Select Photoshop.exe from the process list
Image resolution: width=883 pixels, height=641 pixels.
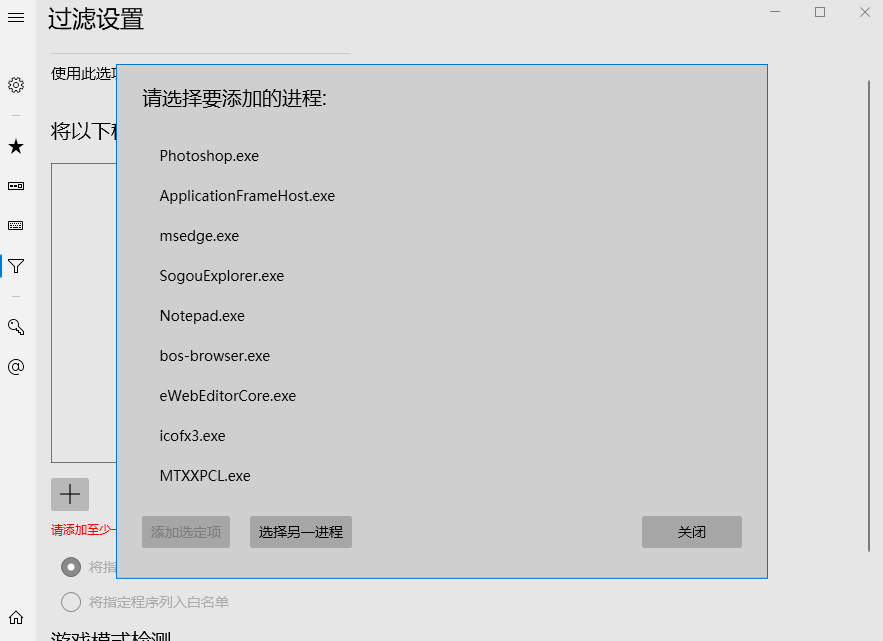(x=209, y=156)
